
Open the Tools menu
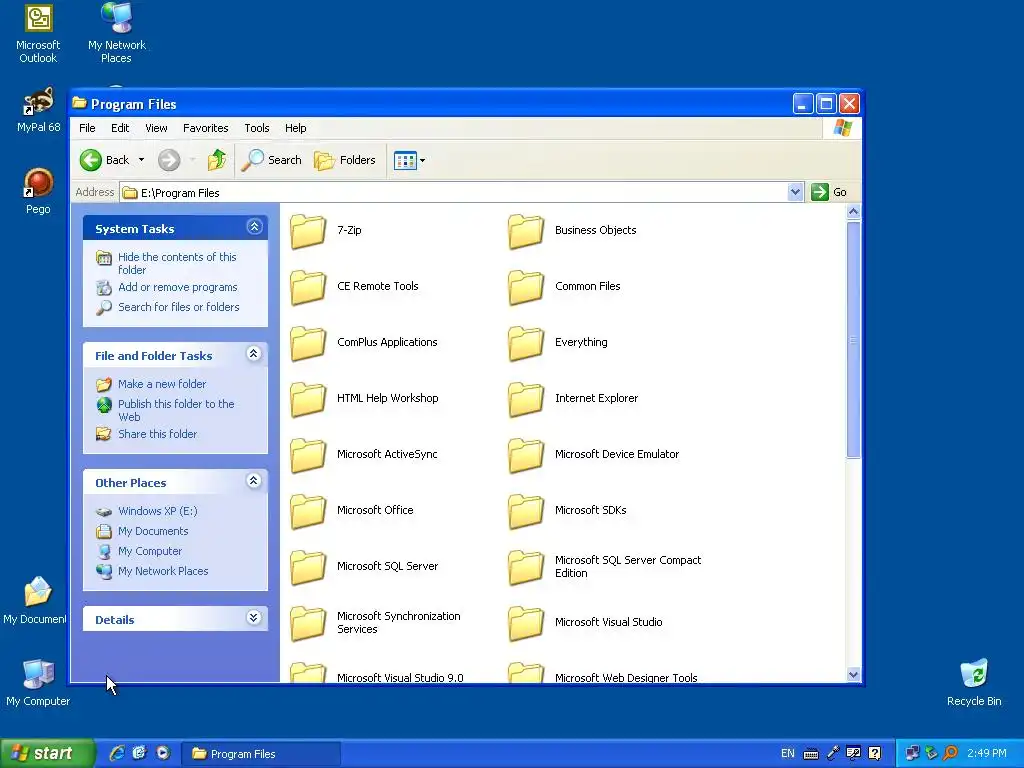257,128
